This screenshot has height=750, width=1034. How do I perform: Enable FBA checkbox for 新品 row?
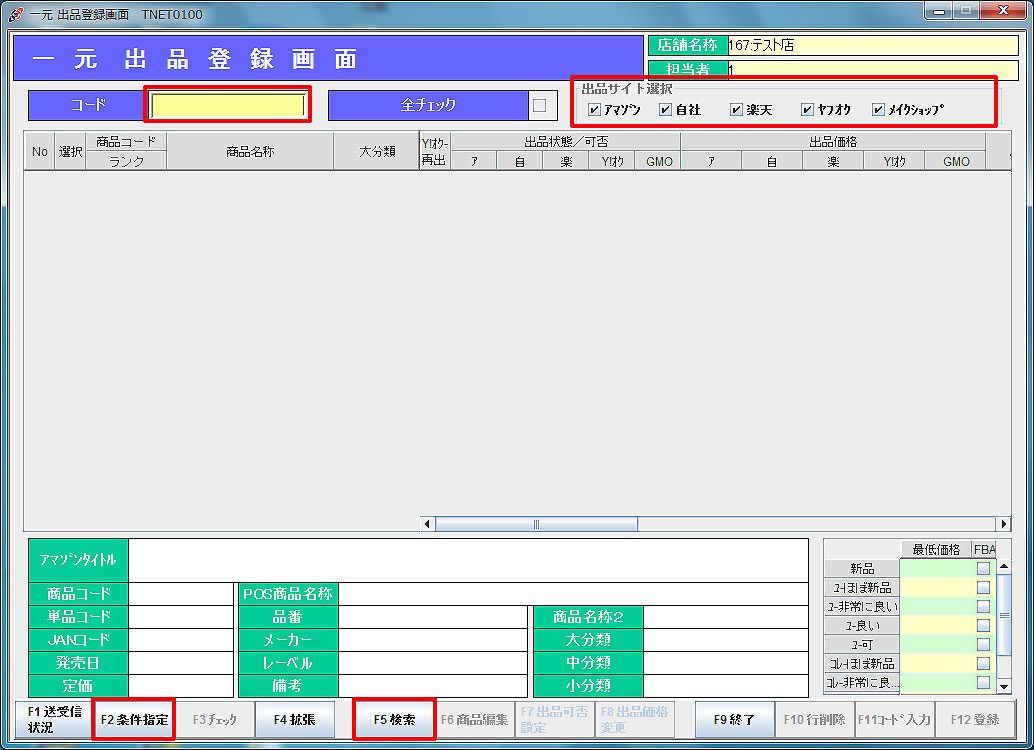984,568
